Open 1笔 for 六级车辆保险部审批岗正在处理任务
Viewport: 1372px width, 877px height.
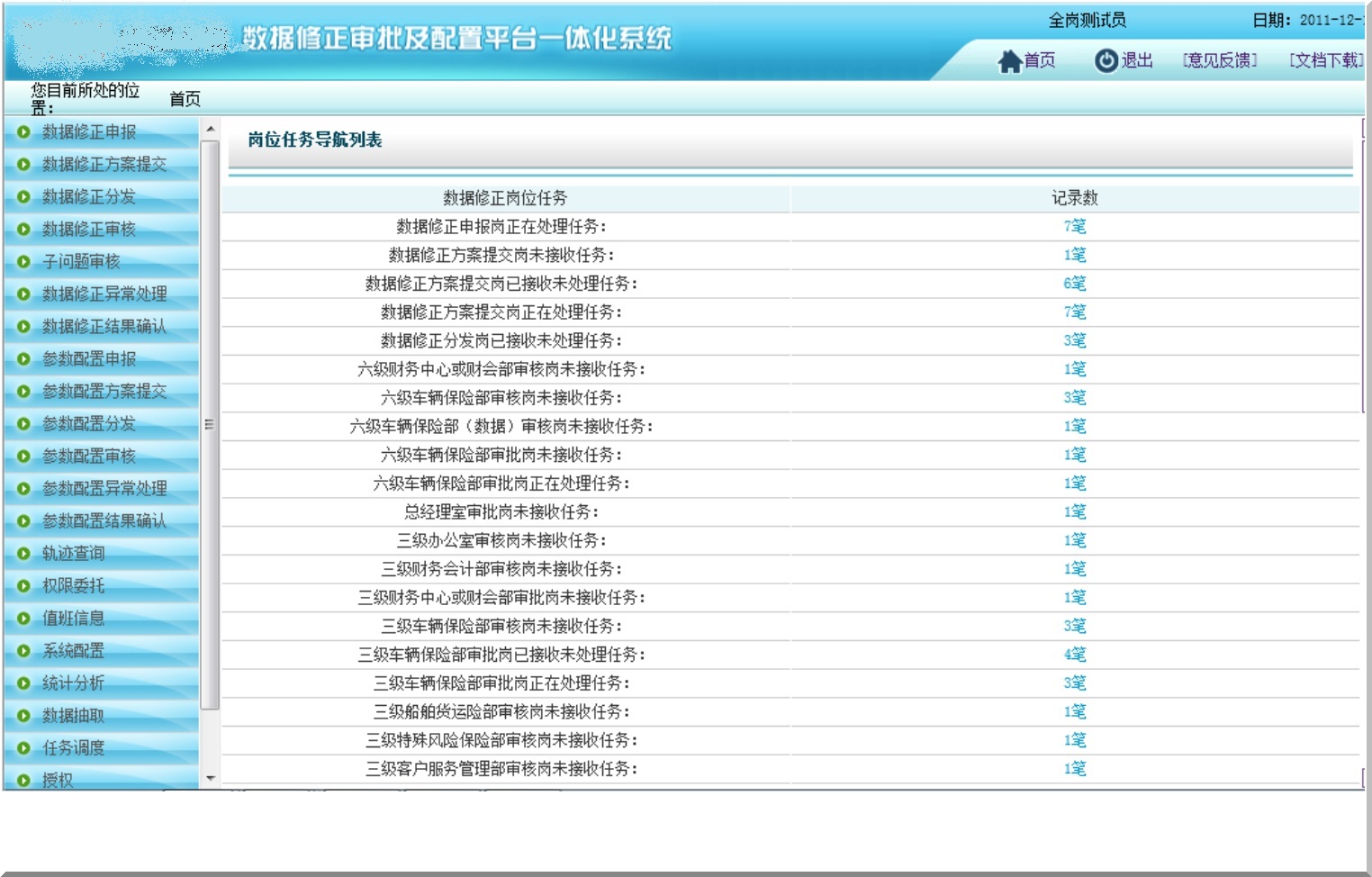coord(1075,484)
